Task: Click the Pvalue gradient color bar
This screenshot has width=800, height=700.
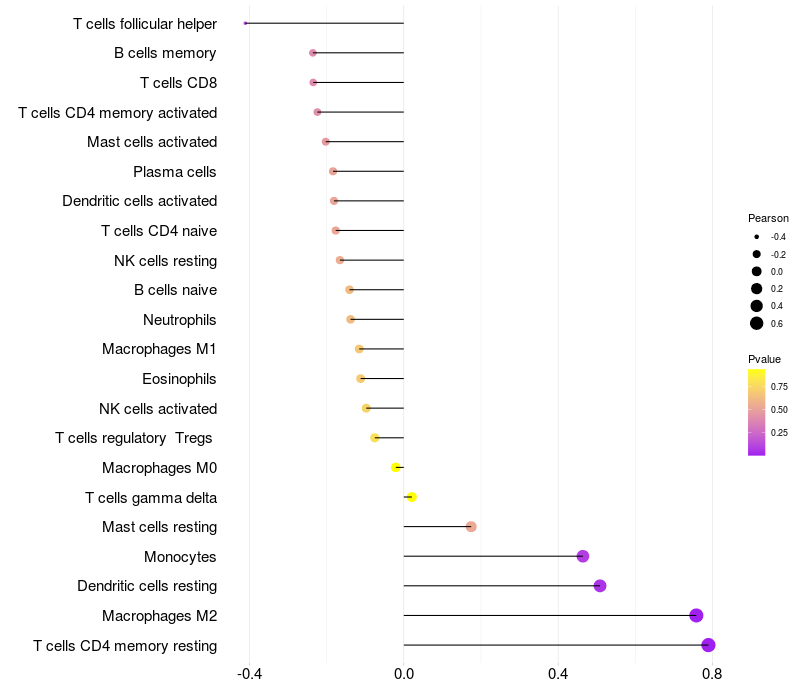Action: pyautogui.click(x=757, y=412)
